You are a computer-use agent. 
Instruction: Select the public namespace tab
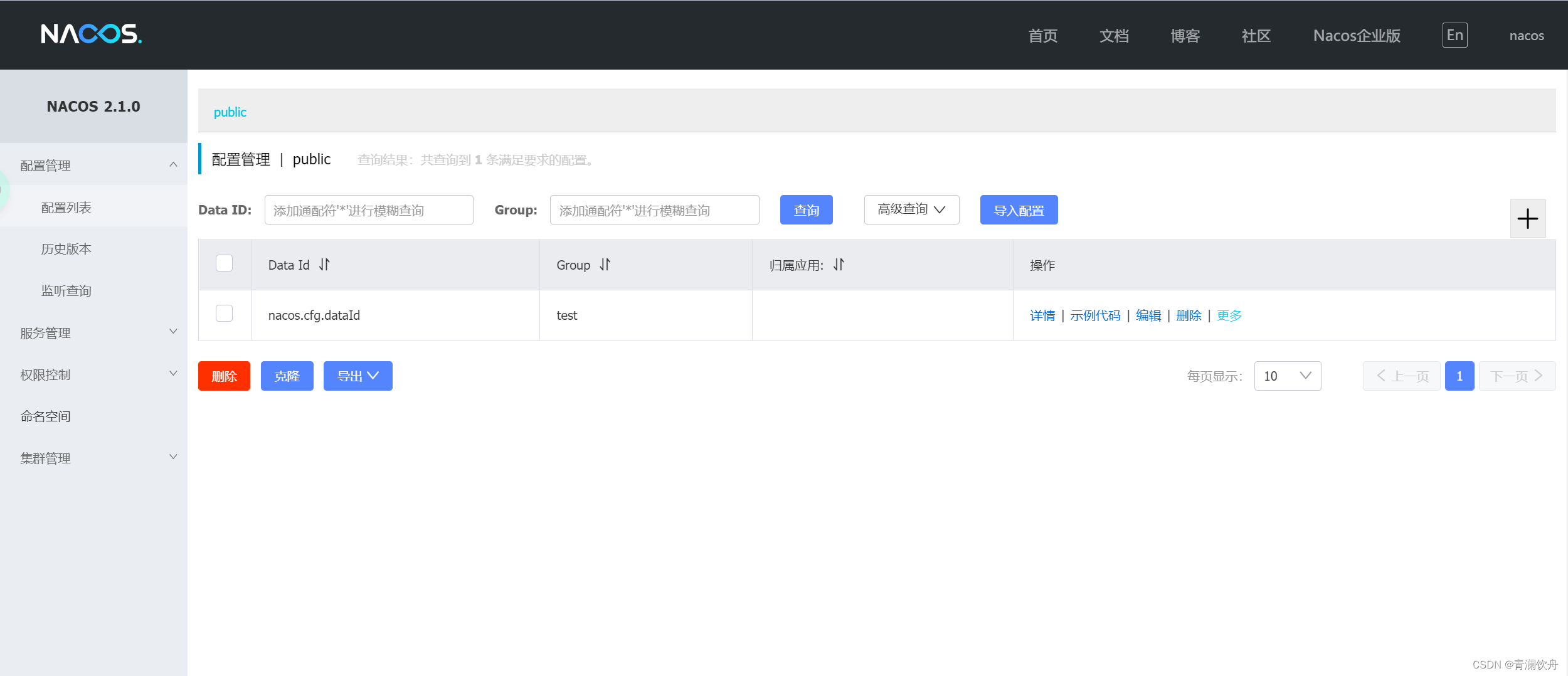pos(230,112)
